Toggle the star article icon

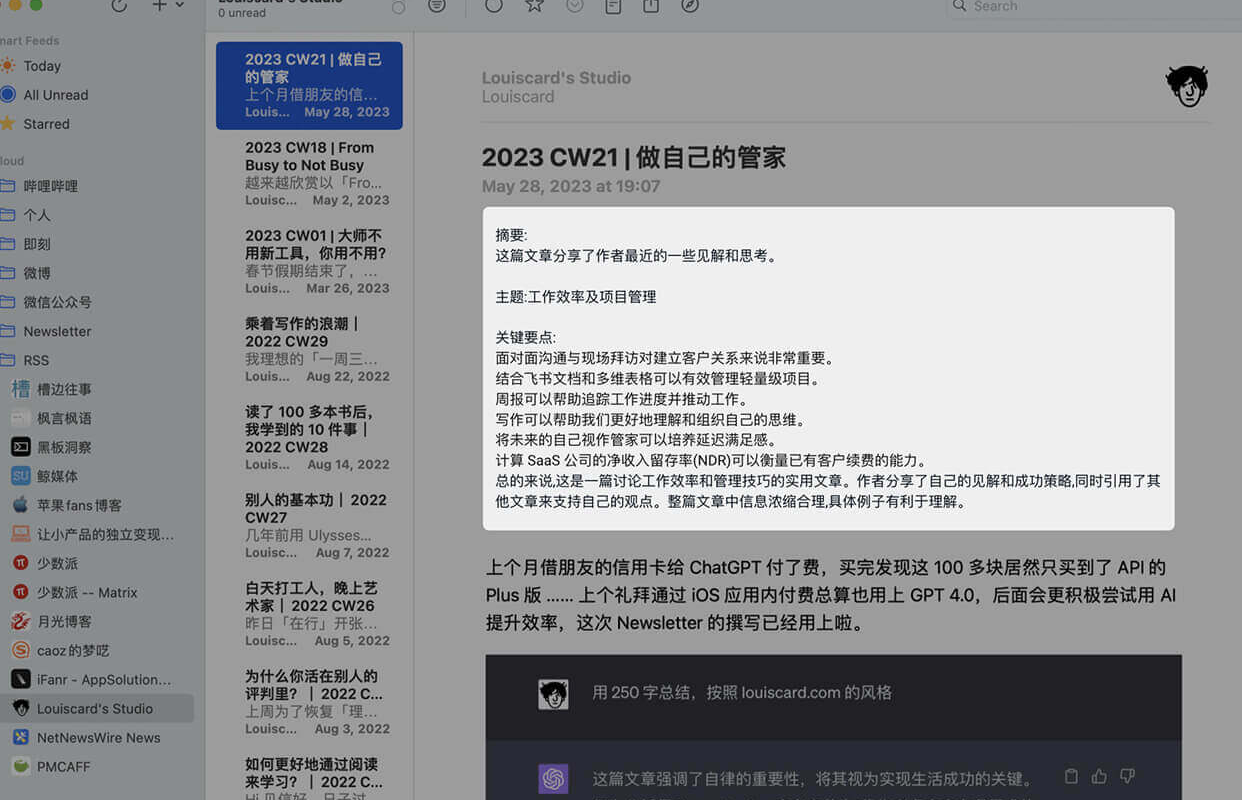(535, 6)
